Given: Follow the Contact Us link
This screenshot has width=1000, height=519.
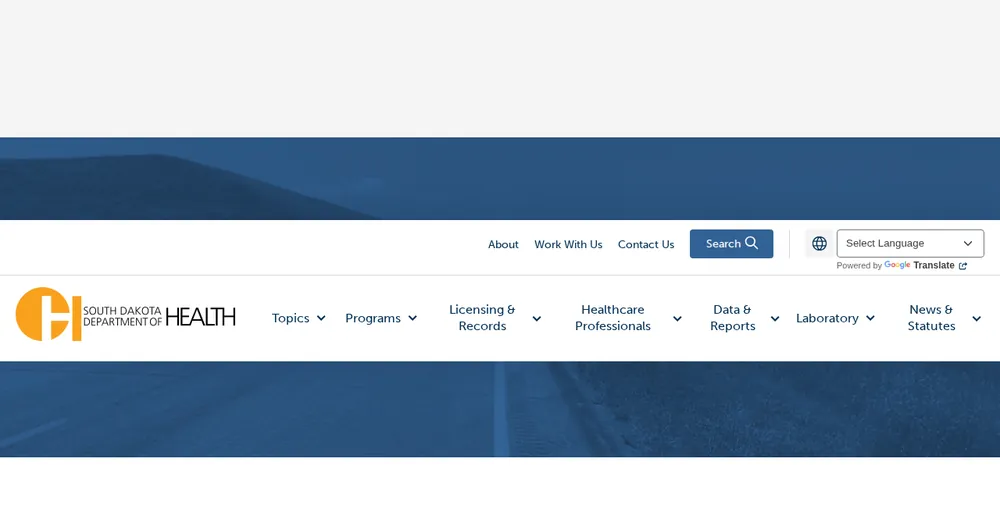Looking at the screenshot, I should click(x=646, y=244).
